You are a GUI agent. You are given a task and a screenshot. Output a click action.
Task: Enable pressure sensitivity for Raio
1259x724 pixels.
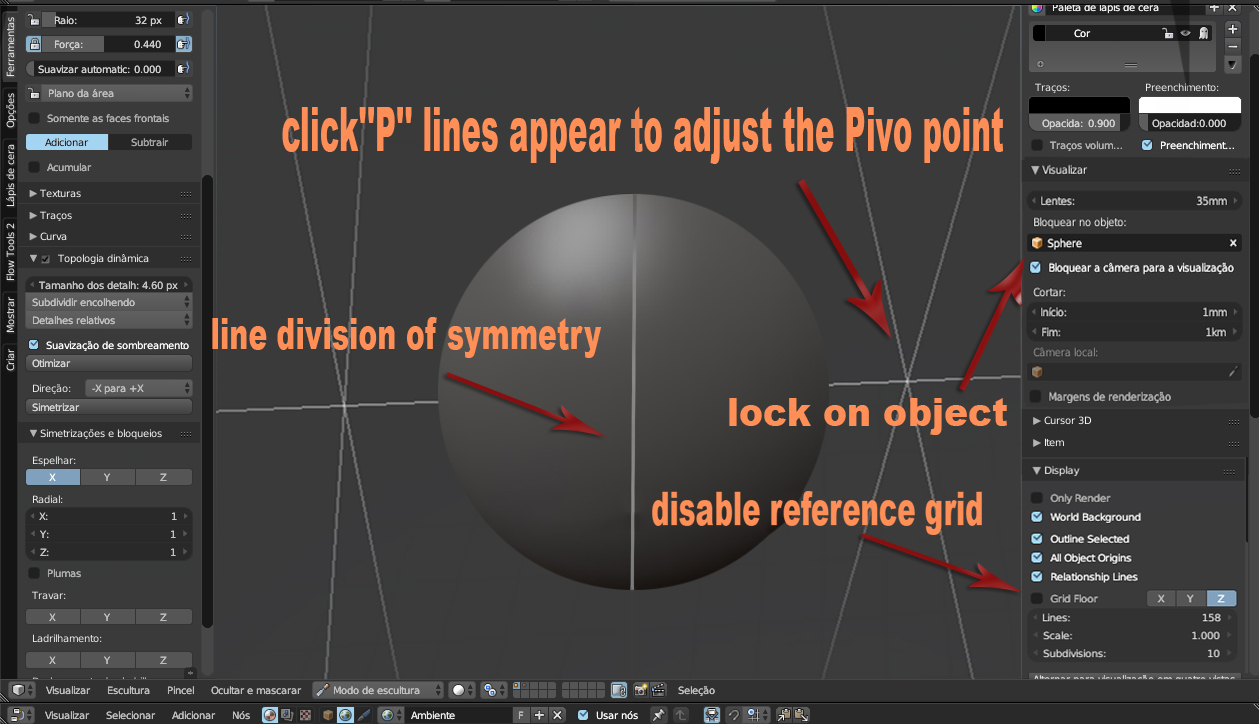tap(184, 20)
